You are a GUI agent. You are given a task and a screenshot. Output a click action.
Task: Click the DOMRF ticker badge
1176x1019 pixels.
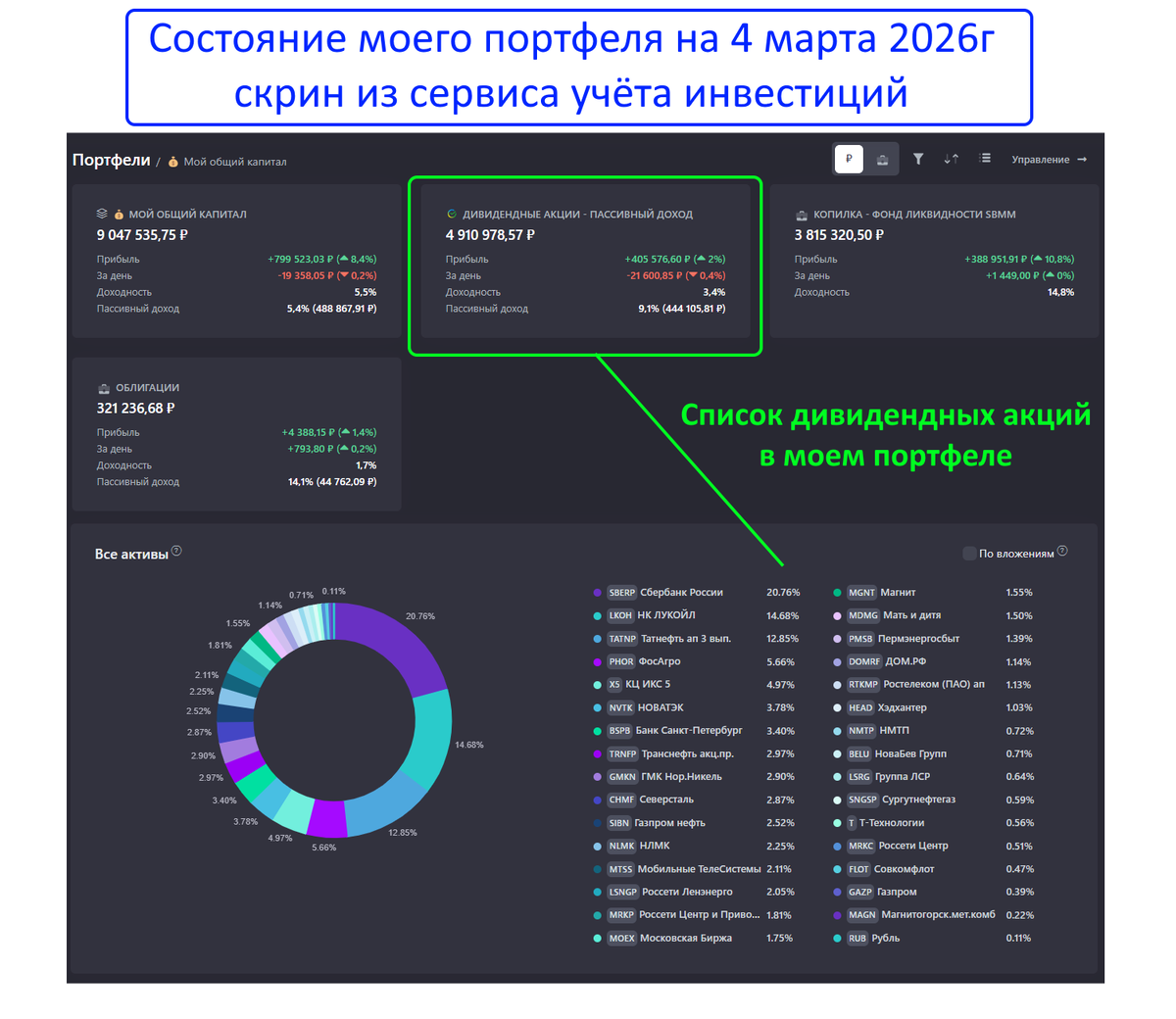pos(864,661)
